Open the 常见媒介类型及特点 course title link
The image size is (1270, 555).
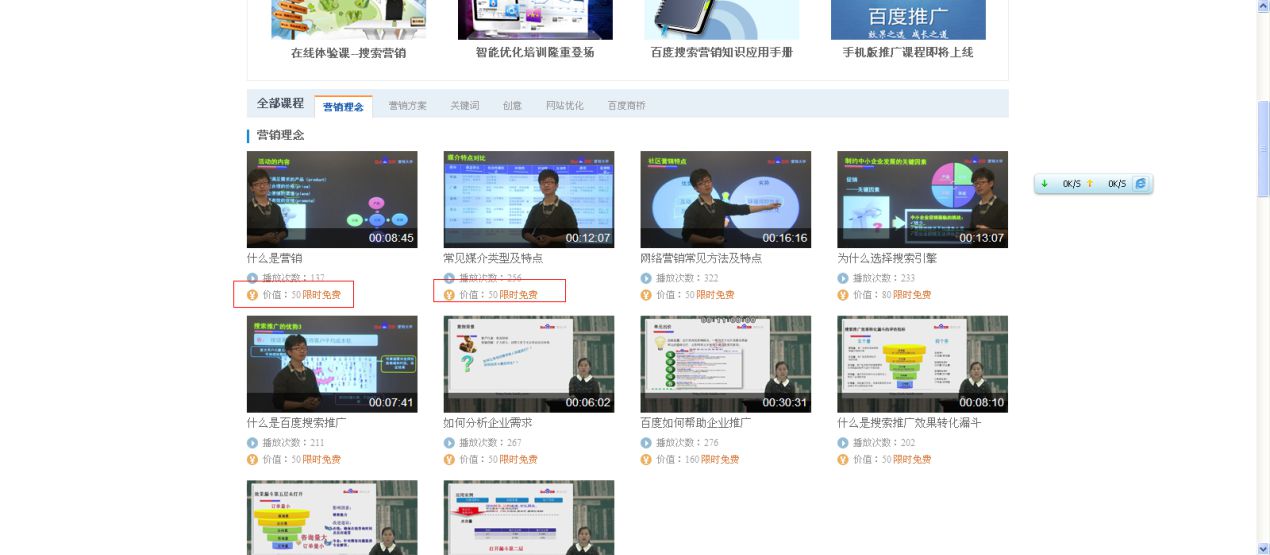tap(493, 258)
